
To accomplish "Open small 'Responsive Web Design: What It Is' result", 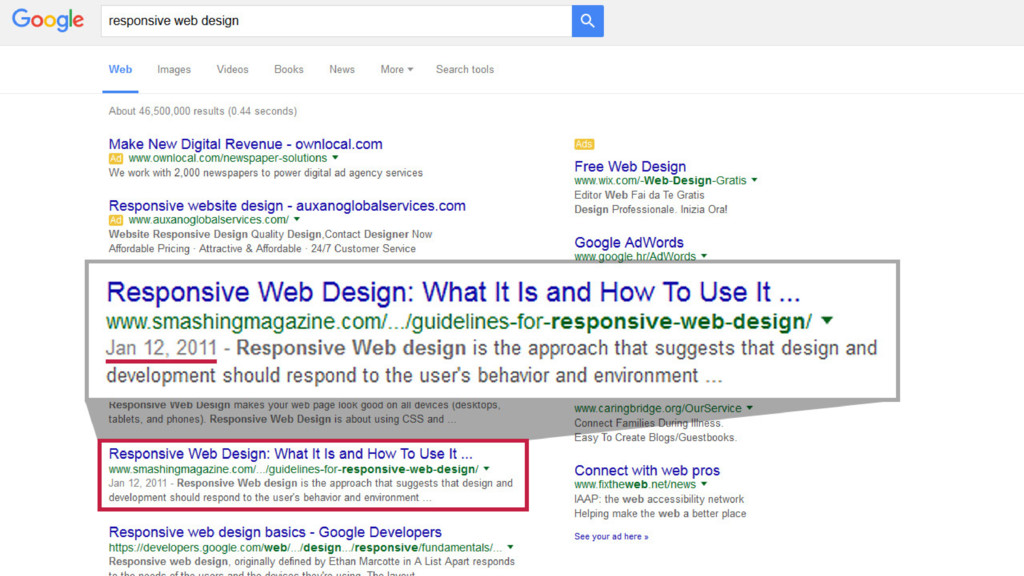I will coord(291,453).
